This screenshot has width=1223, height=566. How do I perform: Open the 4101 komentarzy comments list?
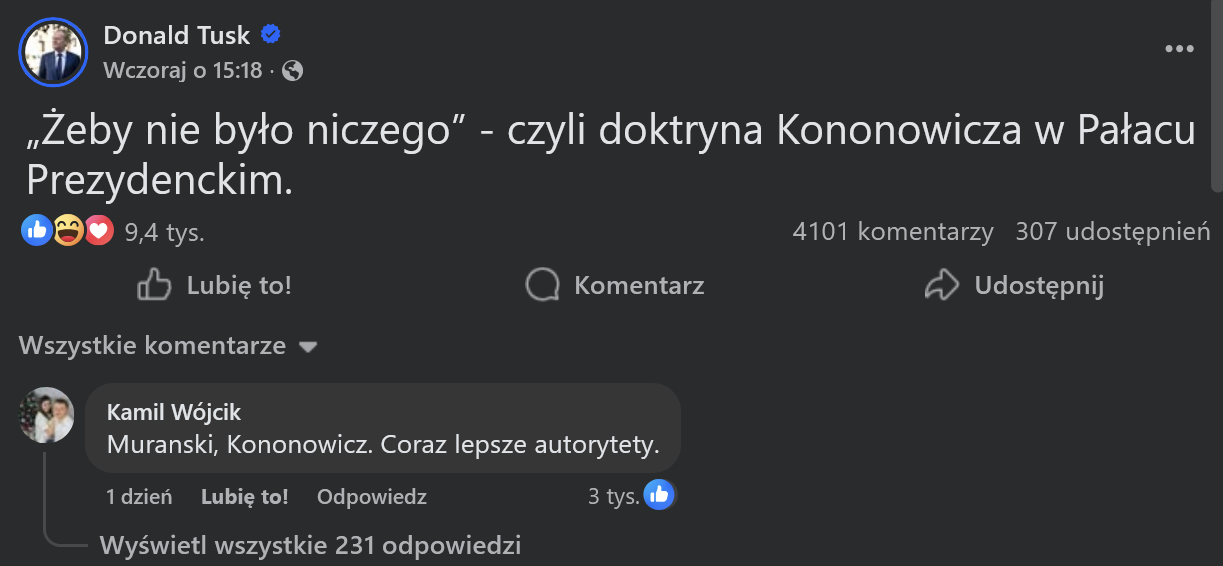coord(892,232)
